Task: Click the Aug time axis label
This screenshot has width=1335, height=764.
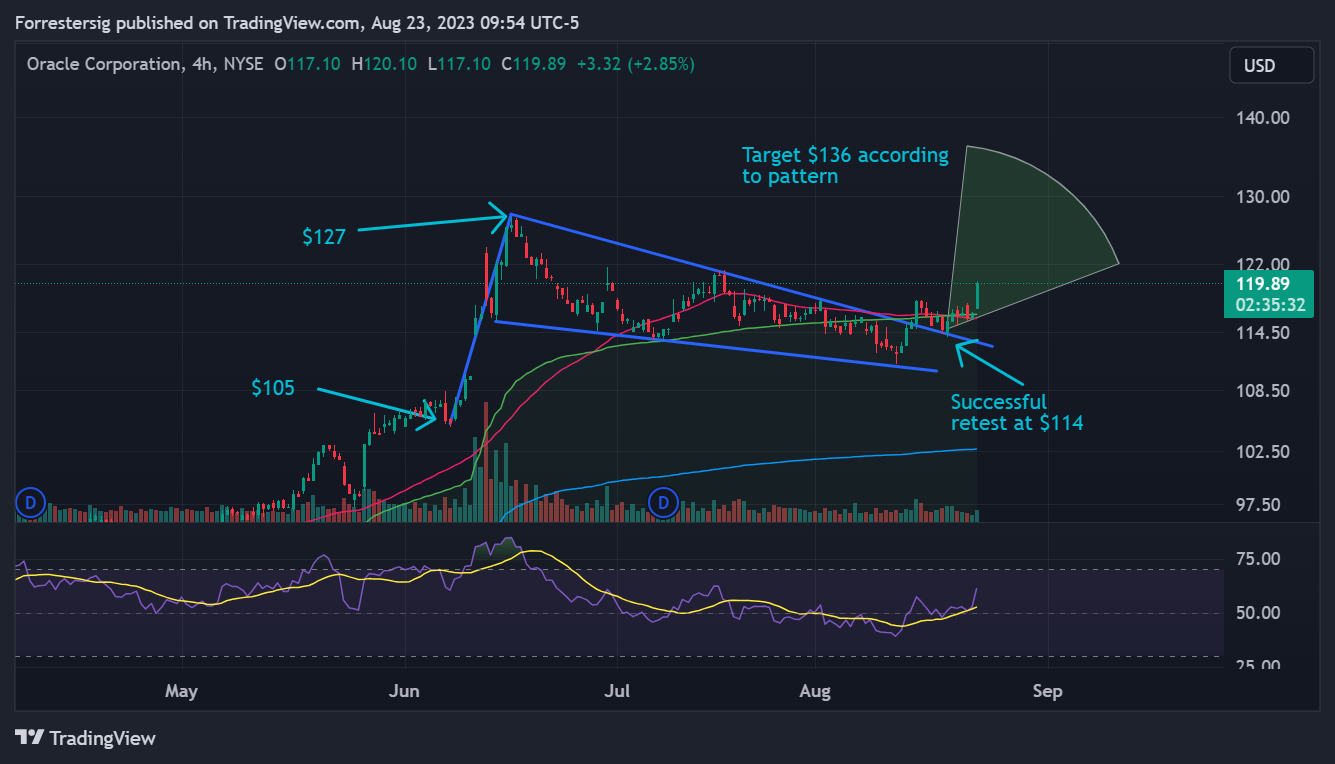Action: pos(816,691)
